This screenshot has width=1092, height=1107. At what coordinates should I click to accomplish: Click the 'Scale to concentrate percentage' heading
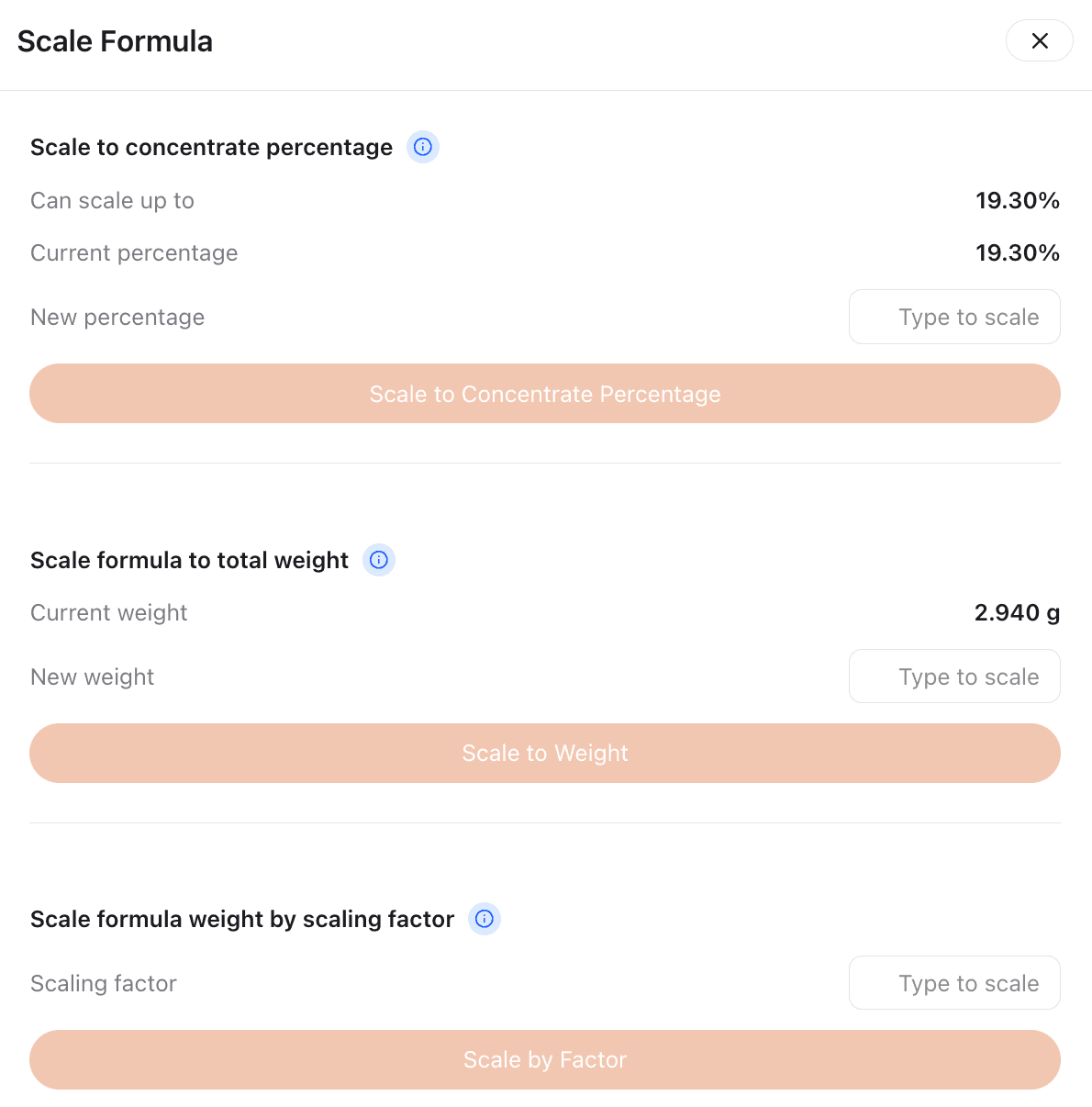211,148
